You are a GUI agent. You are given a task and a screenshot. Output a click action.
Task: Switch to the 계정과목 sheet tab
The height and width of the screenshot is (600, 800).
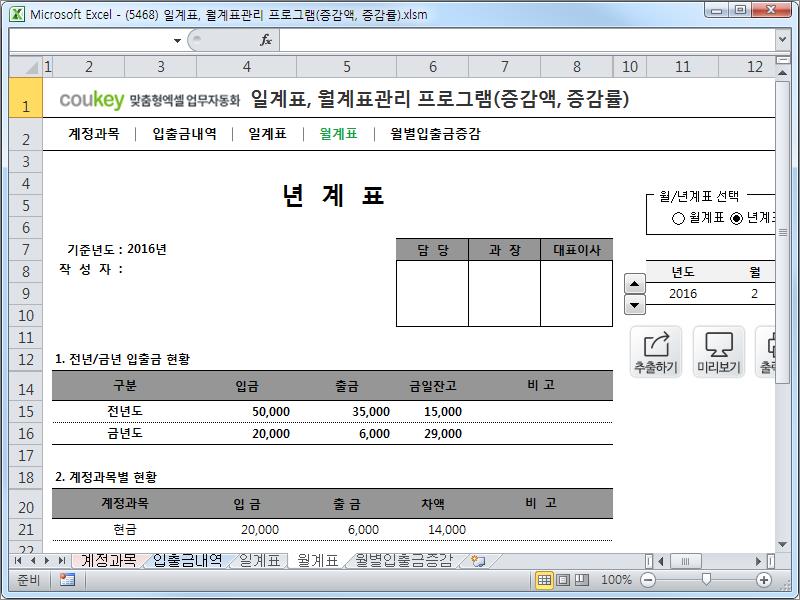[109, 561]
